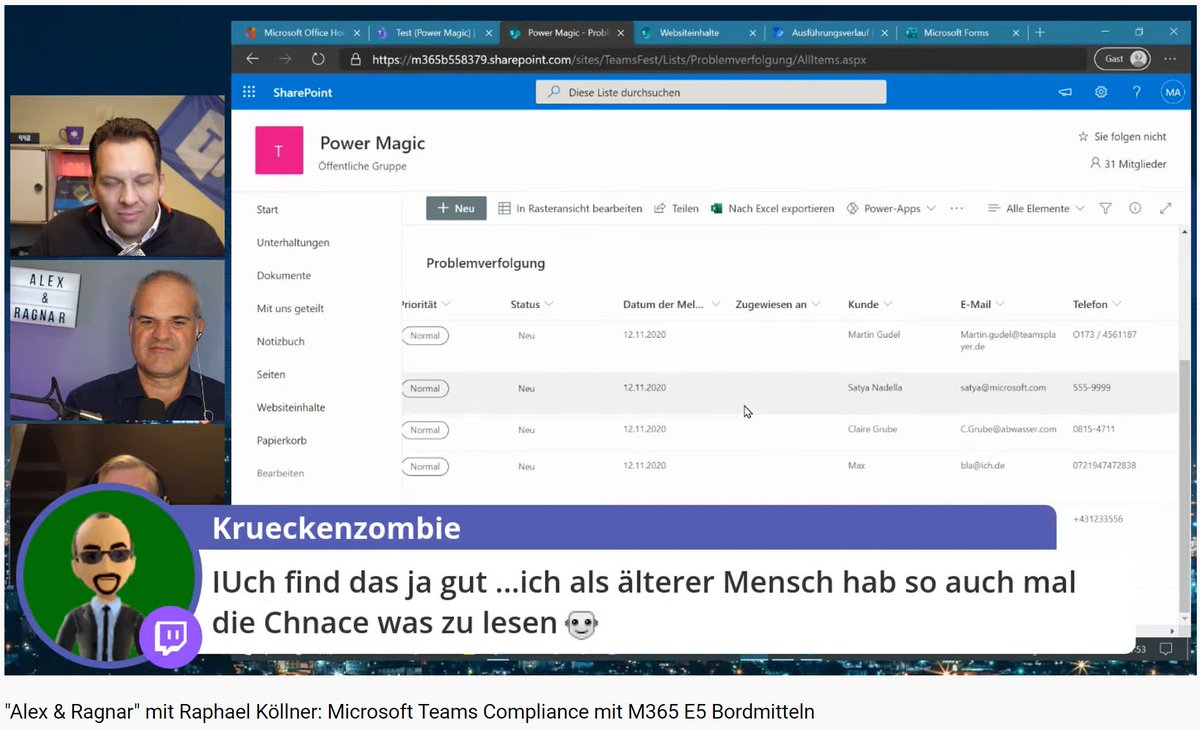Open the filter pane funnel icon
1200x730 pixels.
1105,208
